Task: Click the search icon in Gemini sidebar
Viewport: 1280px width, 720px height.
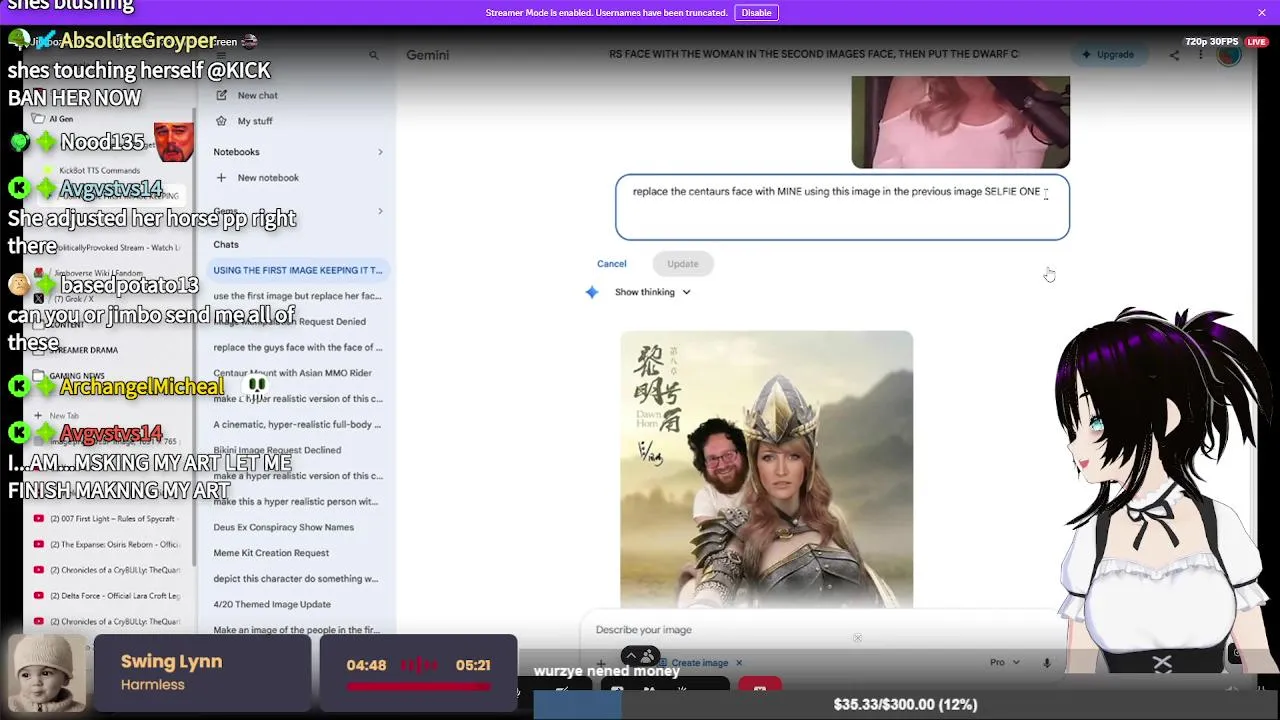Action: (374, 56)
